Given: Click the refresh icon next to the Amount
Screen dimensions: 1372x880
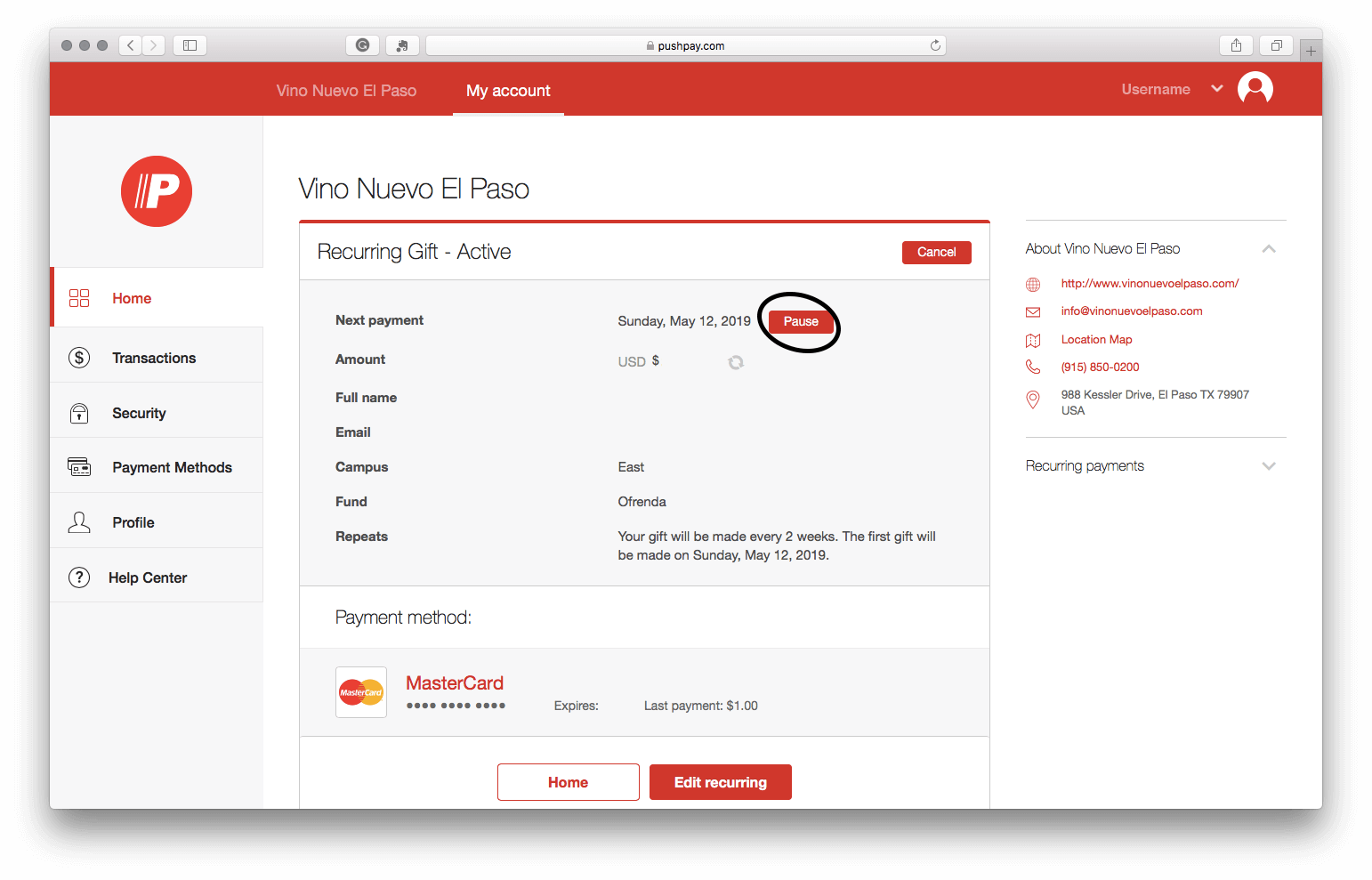Looking at the screenshot, I should [736, 362].
